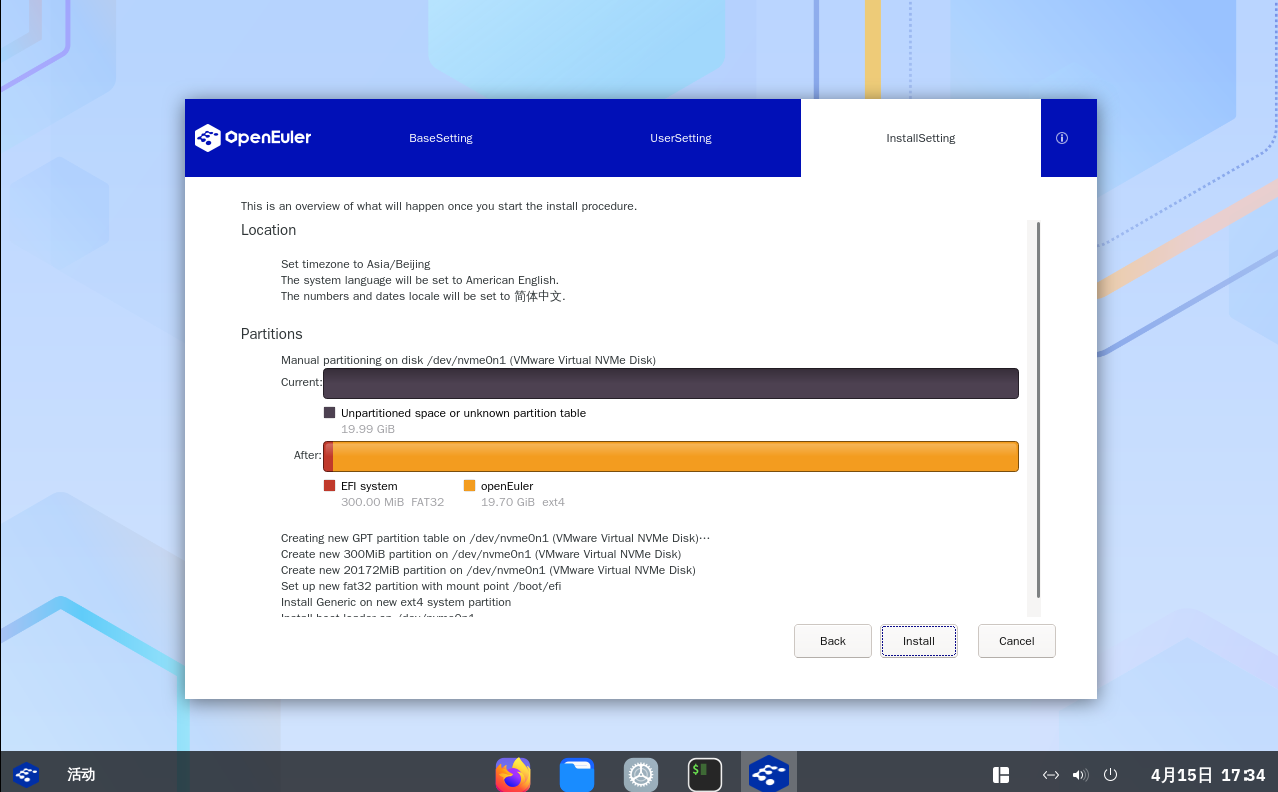
Task: Click '19.70 GiB ext4' text
Action: tap(523, 502)
